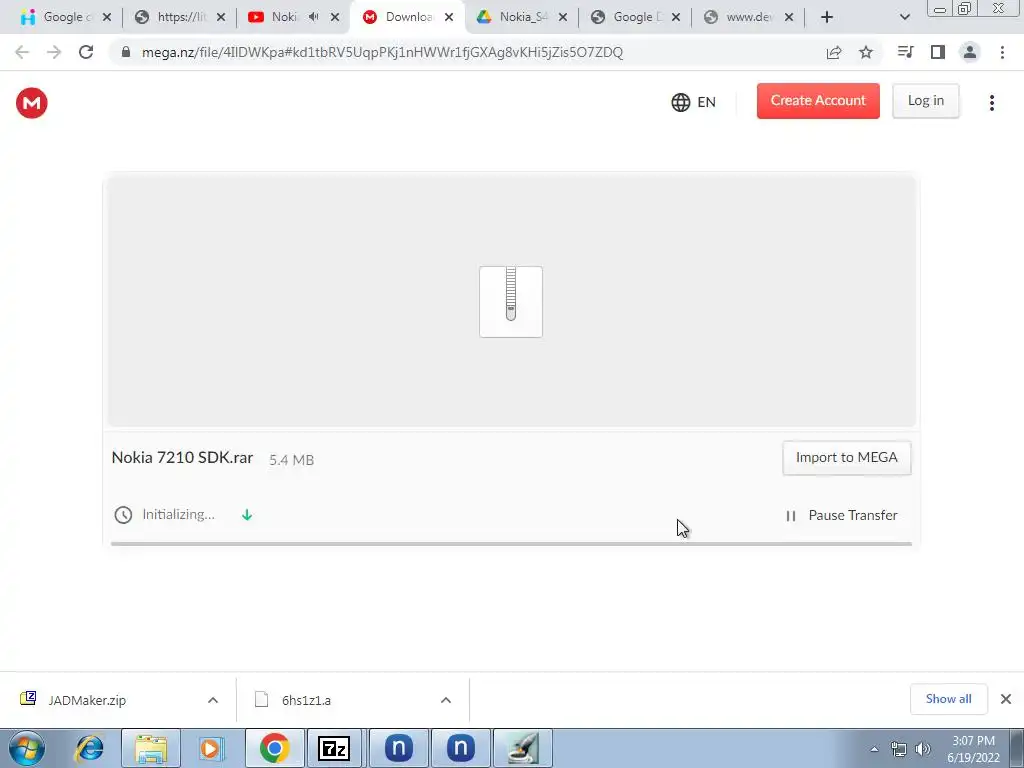Reload the current page
Image resolution: width=1024 pixels, height=768 pixels.
pos(86,52)
